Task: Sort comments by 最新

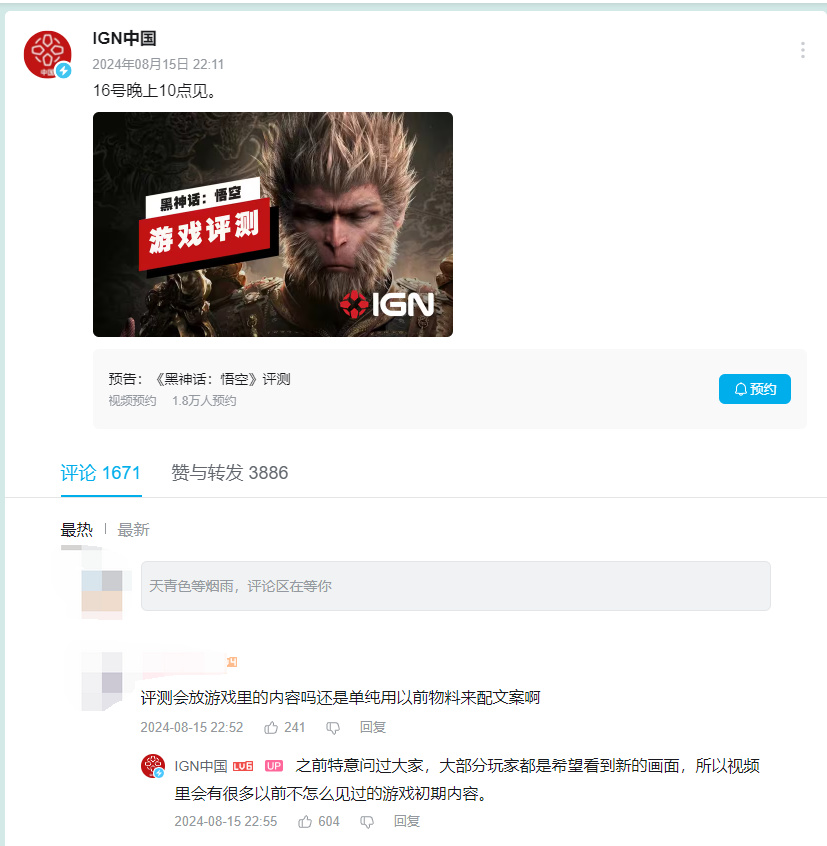Action: tap(133, 530)
